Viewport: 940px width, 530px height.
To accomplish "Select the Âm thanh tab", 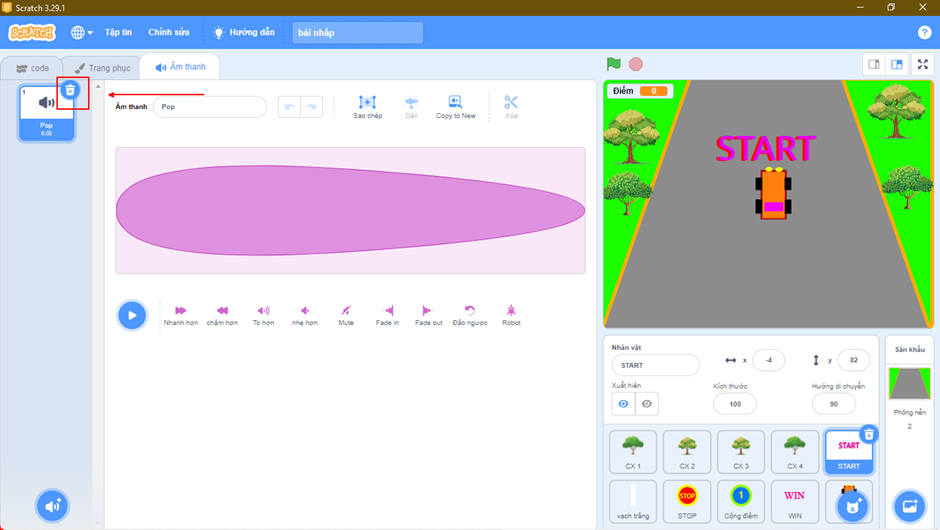I will coord(180,67).
